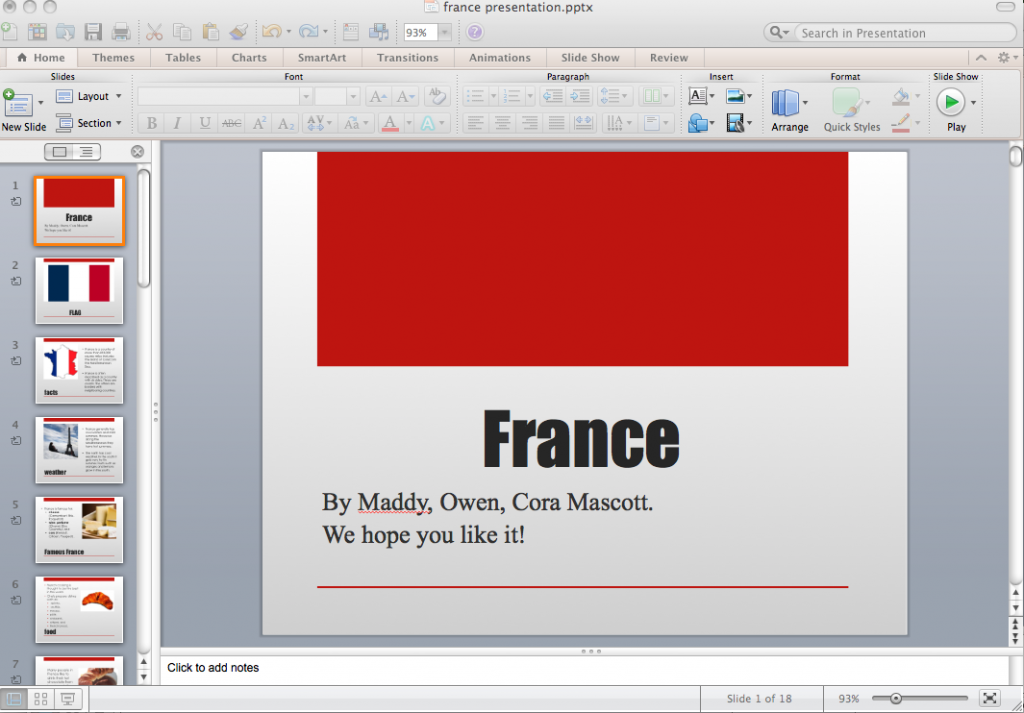Align text right

530,123
